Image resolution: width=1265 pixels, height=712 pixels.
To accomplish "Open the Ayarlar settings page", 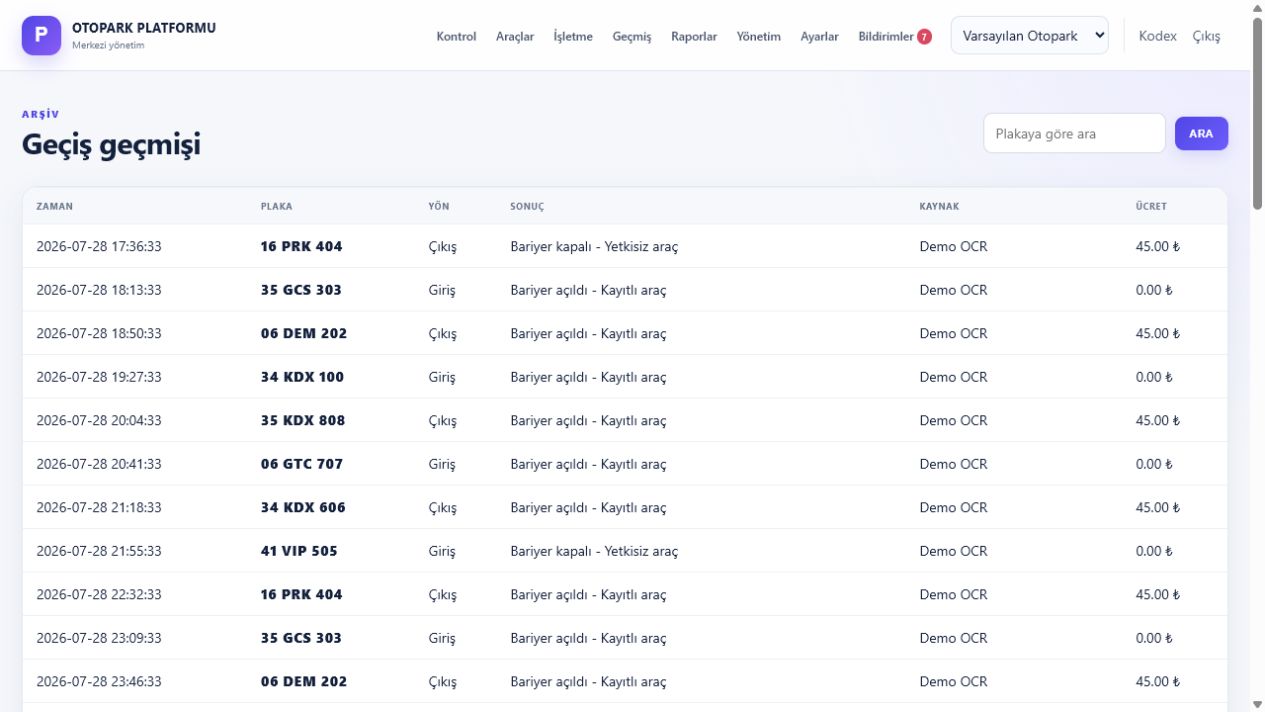I will [x=820, y=36].
